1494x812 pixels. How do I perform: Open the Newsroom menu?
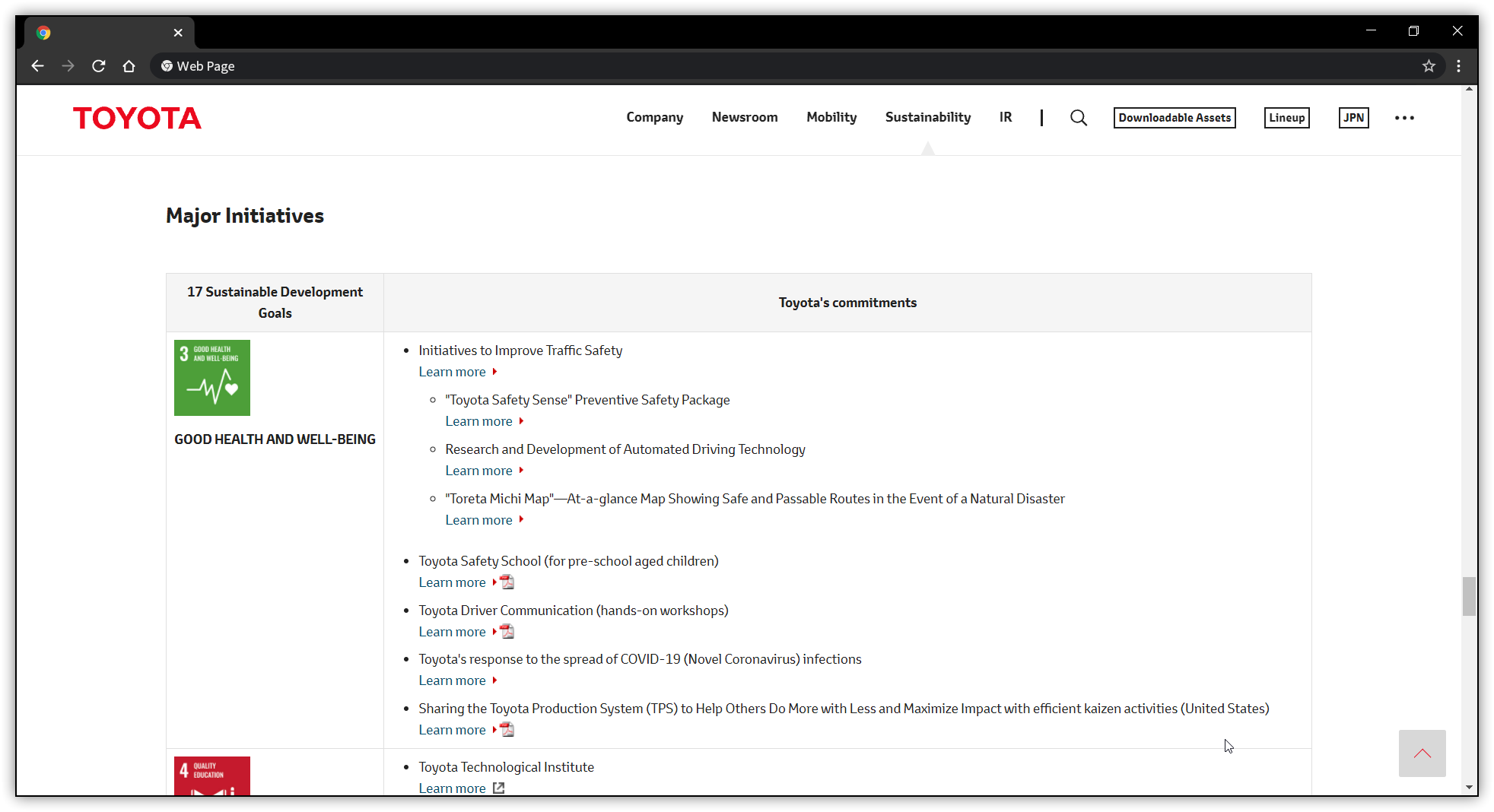[745, 117]
